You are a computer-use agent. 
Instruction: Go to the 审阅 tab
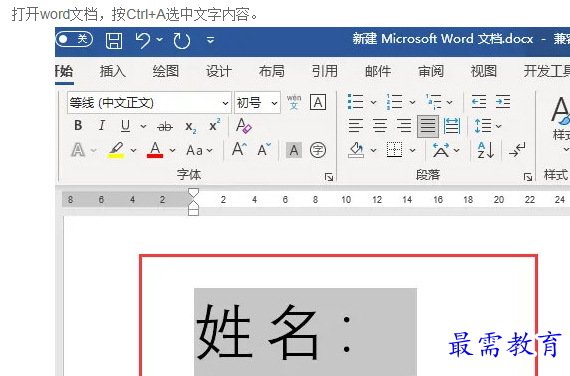431,71
